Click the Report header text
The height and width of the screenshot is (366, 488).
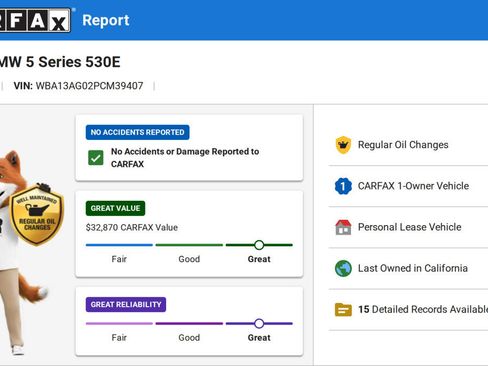(106, 20)
